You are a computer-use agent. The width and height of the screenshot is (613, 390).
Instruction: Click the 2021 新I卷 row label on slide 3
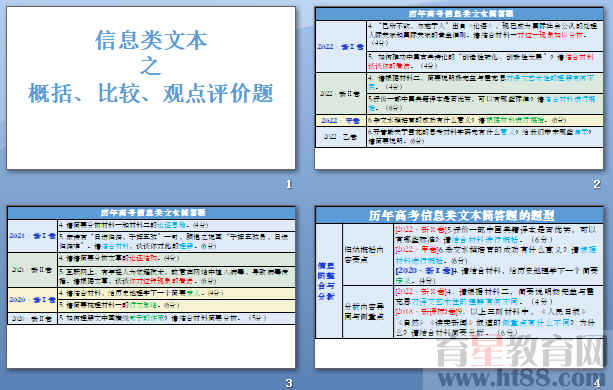point(32,236)
